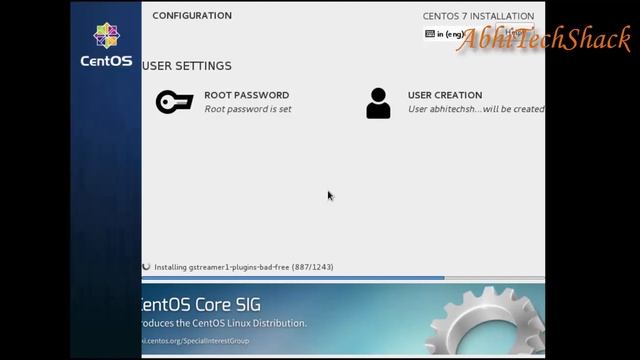
Task: Click the keyboard layout icon
Action: pyautogui.click(x=430, y=34)
